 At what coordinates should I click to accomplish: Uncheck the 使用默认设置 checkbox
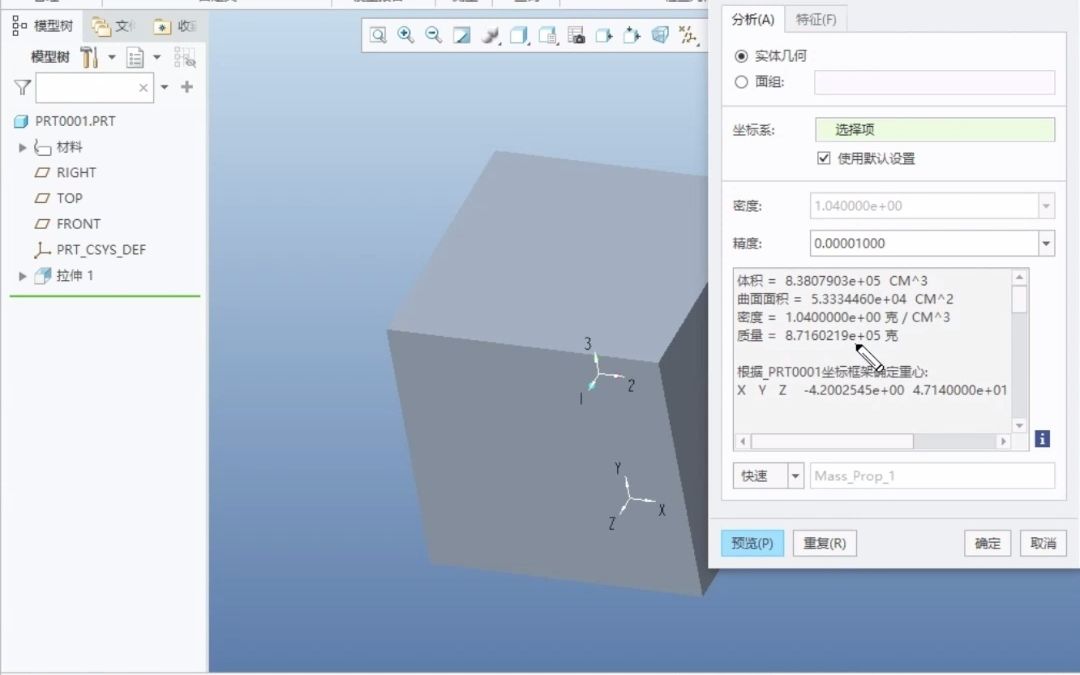click(824, 158)
